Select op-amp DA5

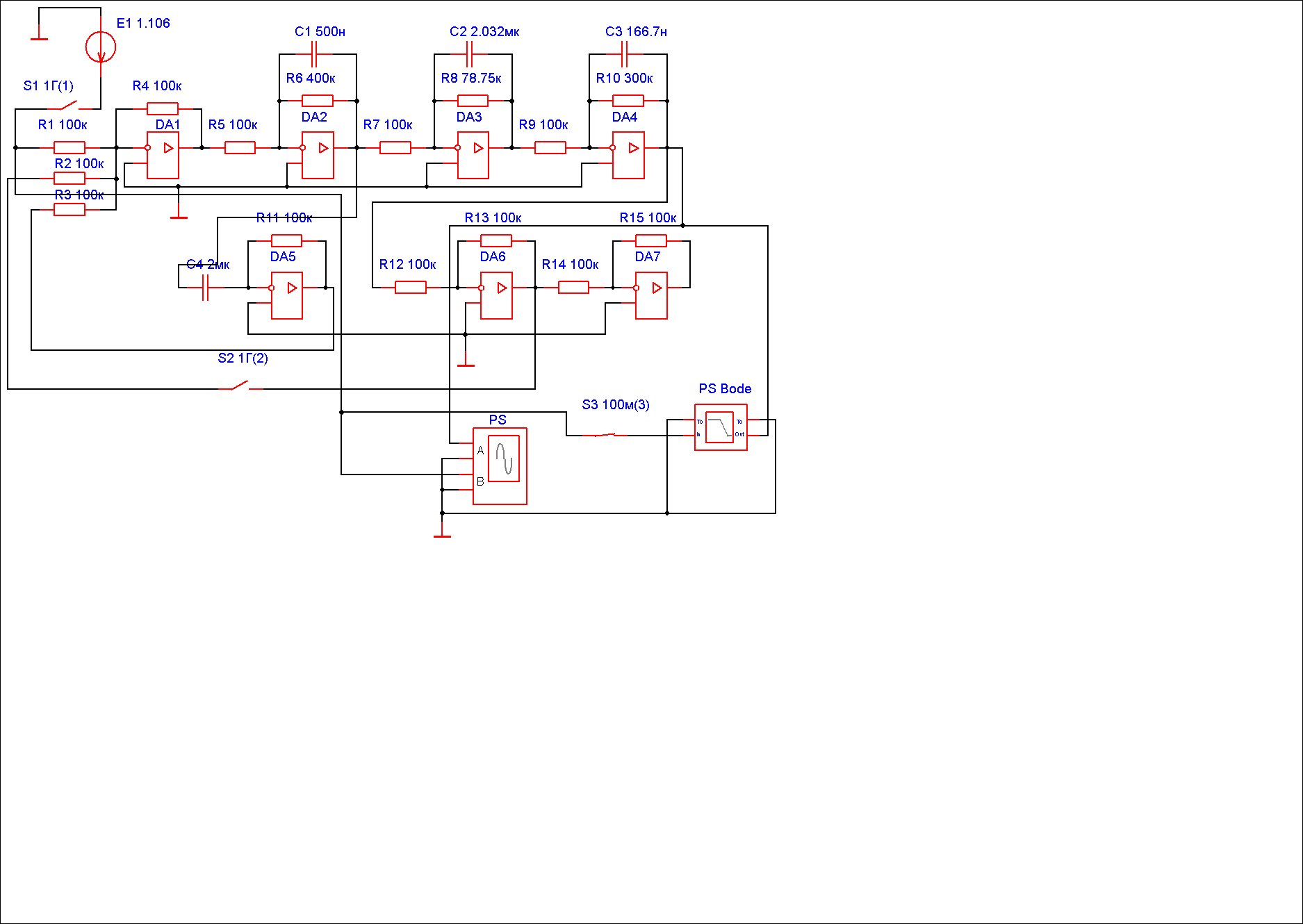(287, 295)
